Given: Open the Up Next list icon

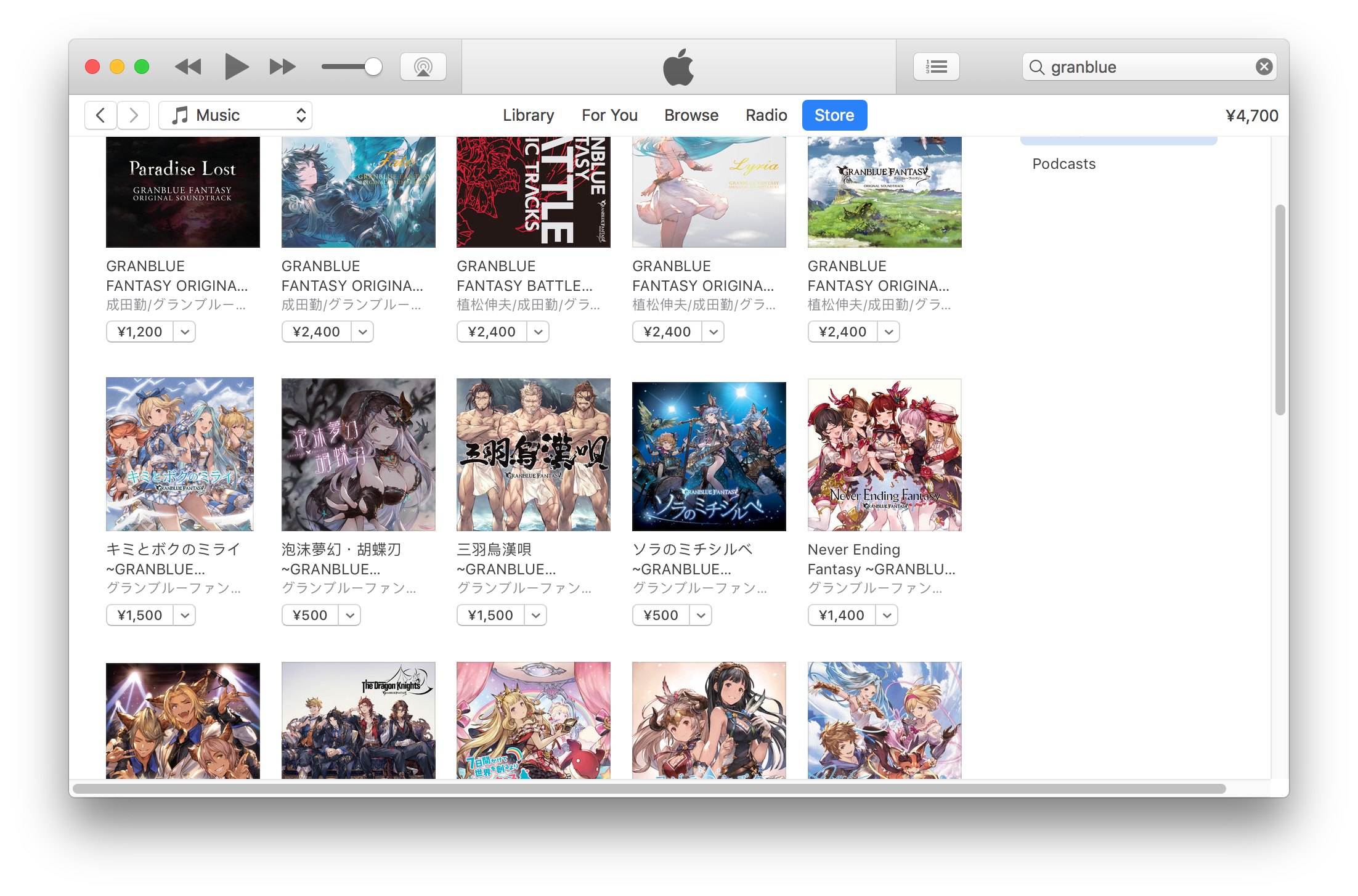Looking at the screenshot, I should [x=936, y=67].
